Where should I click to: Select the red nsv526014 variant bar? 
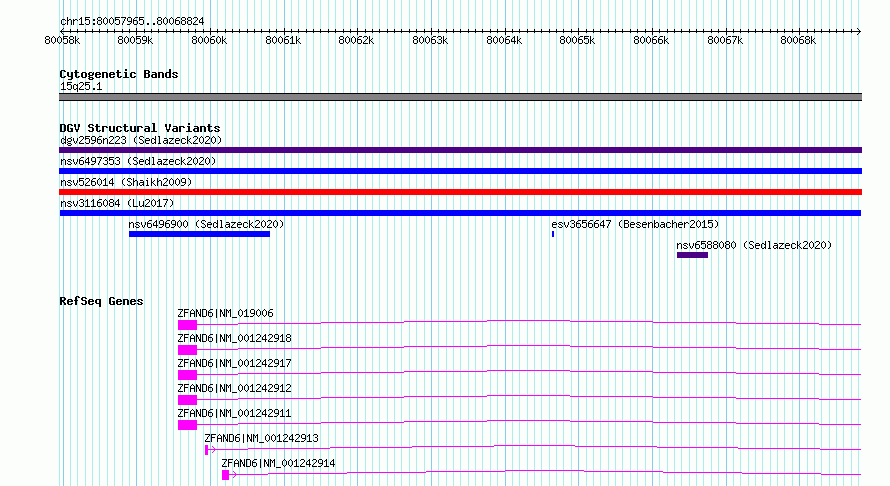pos(460,192)
